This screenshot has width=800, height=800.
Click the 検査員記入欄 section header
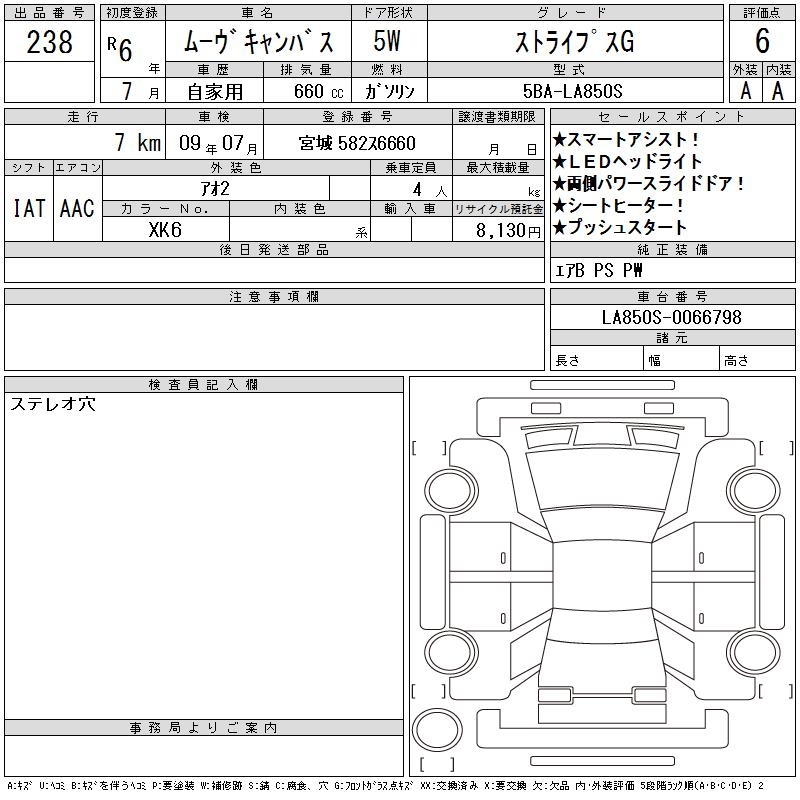(x=204, y=385)
